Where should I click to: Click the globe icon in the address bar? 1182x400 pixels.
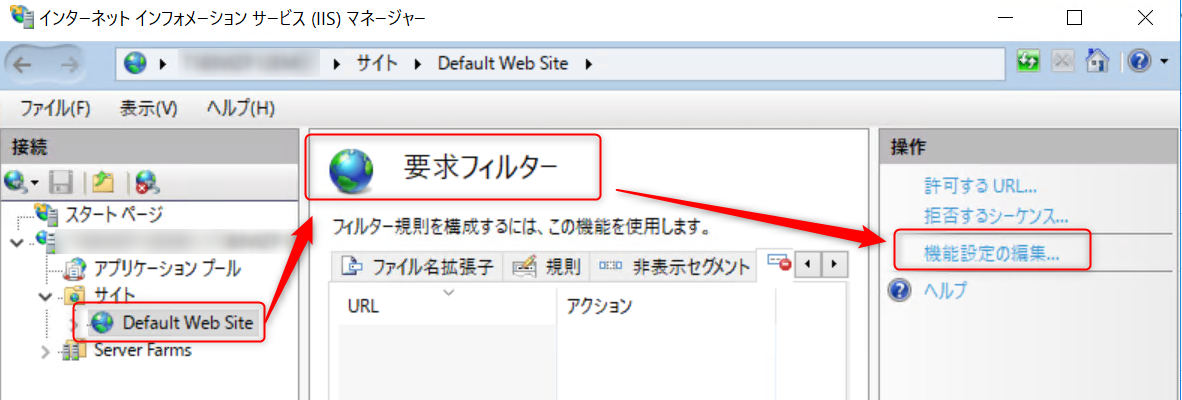coord(136,64)
